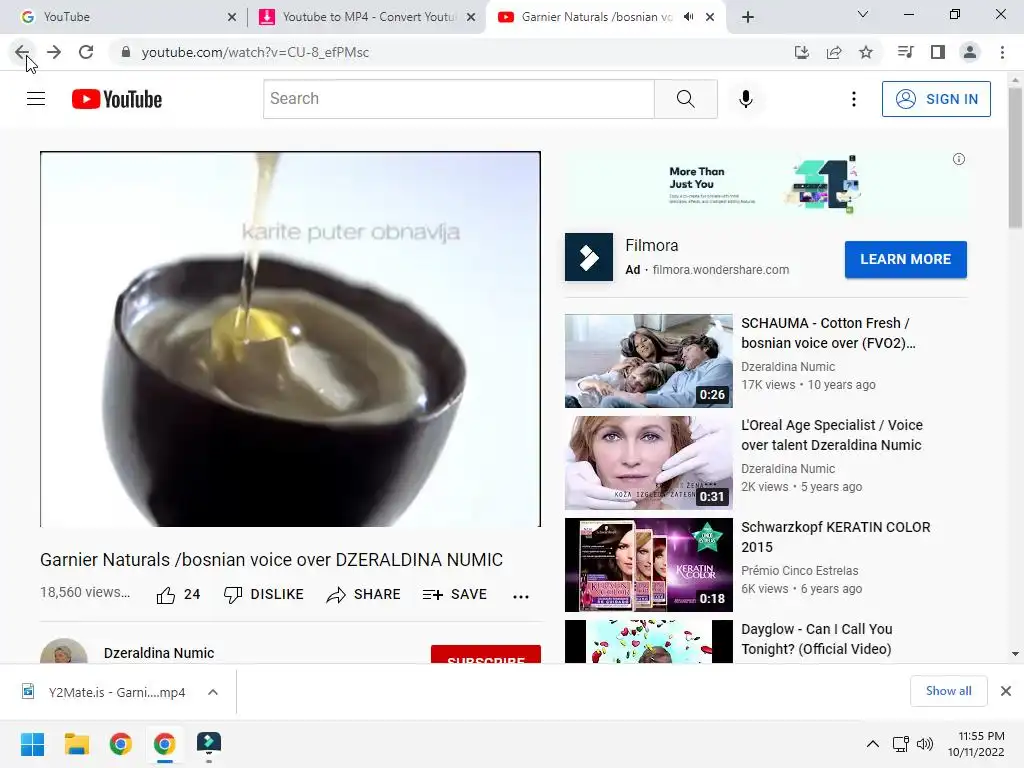Image resolution: width=1024 pixels, height=768 pixels.
Task: Open YouTube hamburger guide menu
Action: click(36, 99)
